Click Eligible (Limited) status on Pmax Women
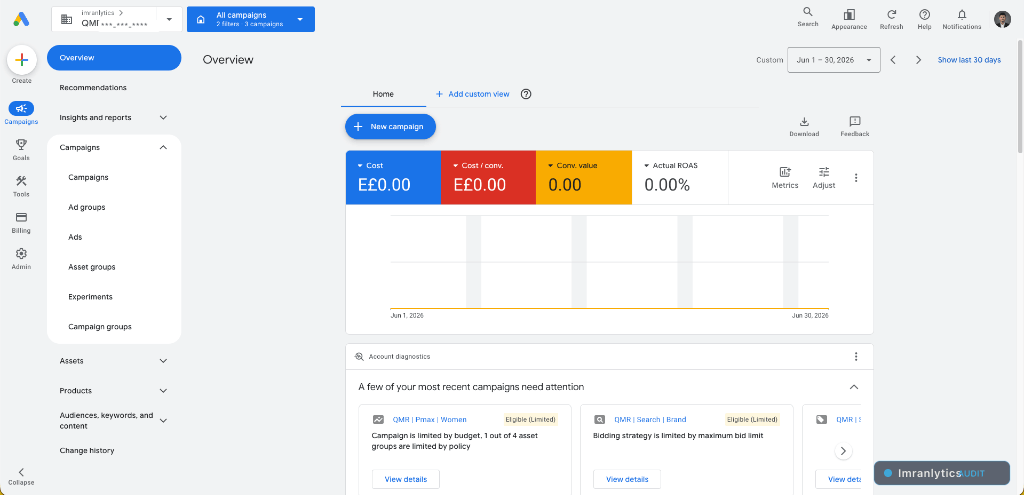 (530, 420)
